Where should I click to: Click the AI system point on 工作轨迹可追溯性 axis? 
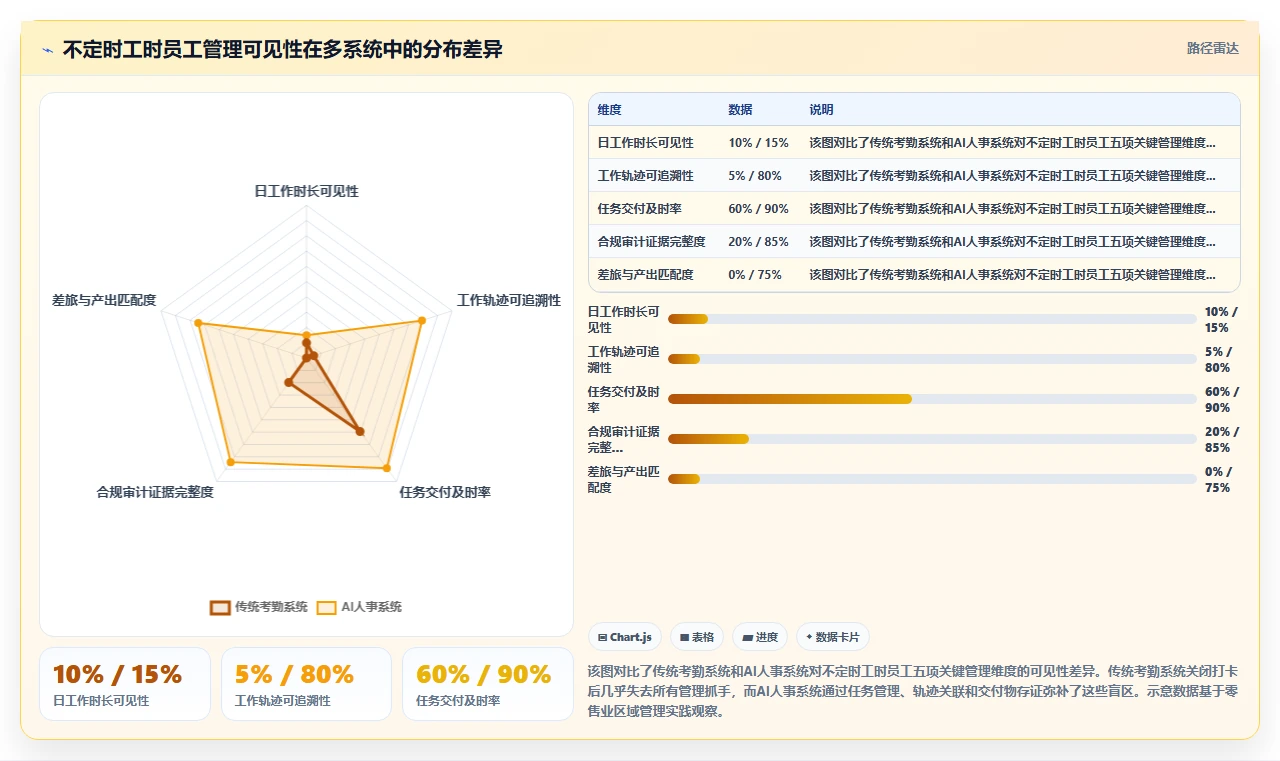click(x=421, y=321)
